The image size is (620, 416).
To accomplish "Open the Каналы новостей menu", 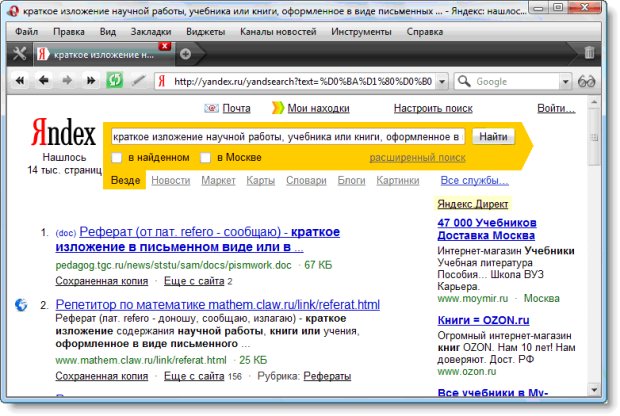I will coord(278,32).
